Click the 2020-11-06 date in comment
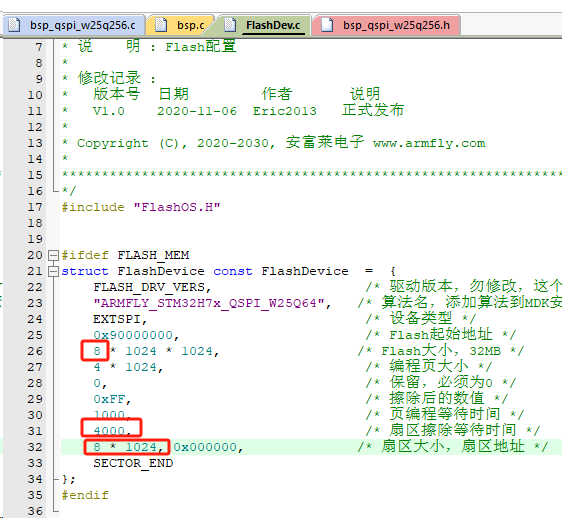Screen dimensions: 562x518 point(197,111)
